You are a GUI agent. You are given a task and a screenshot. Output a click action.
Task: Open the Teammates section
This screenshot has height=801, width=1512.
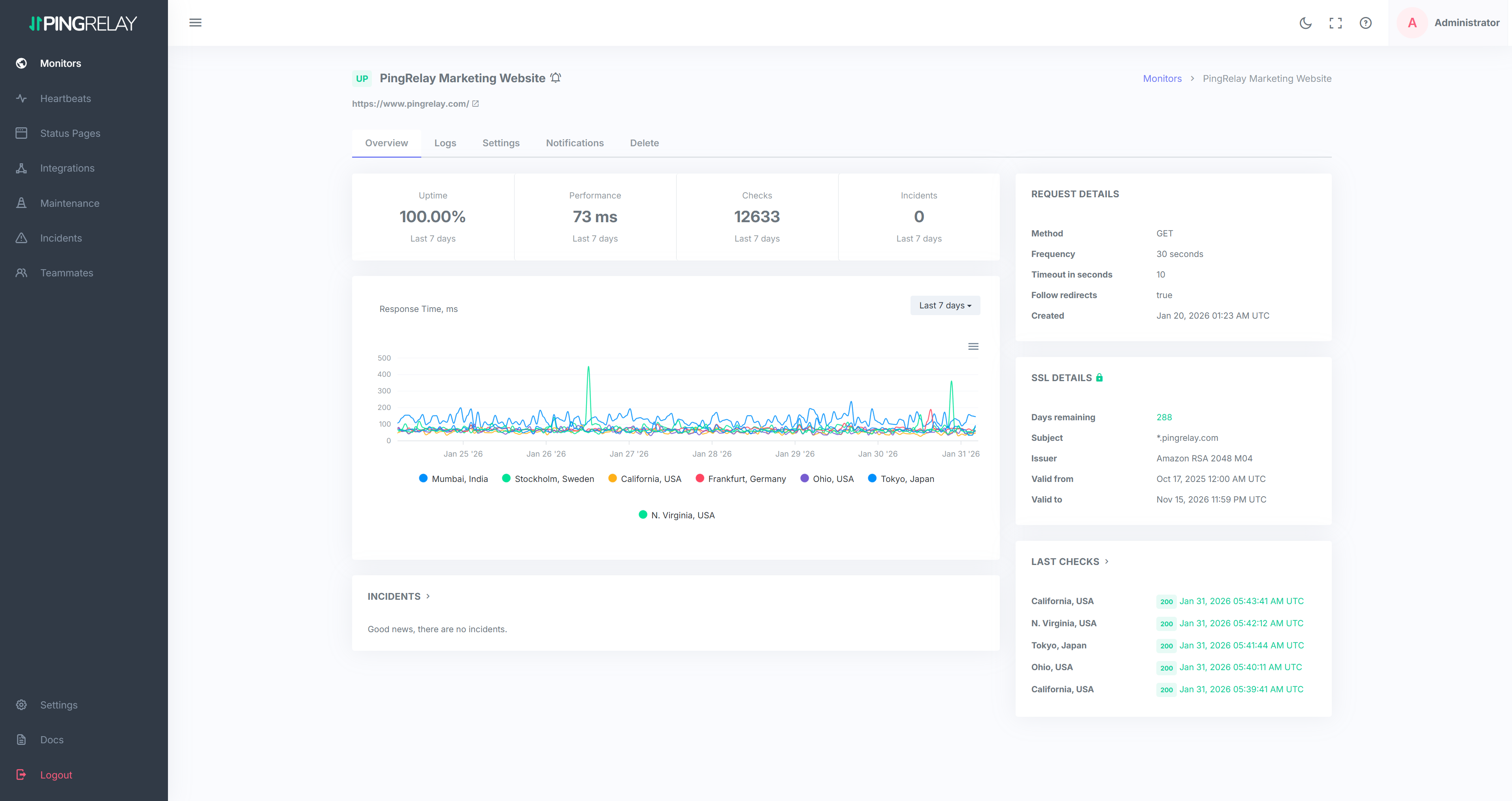click(x=66, y=272)
